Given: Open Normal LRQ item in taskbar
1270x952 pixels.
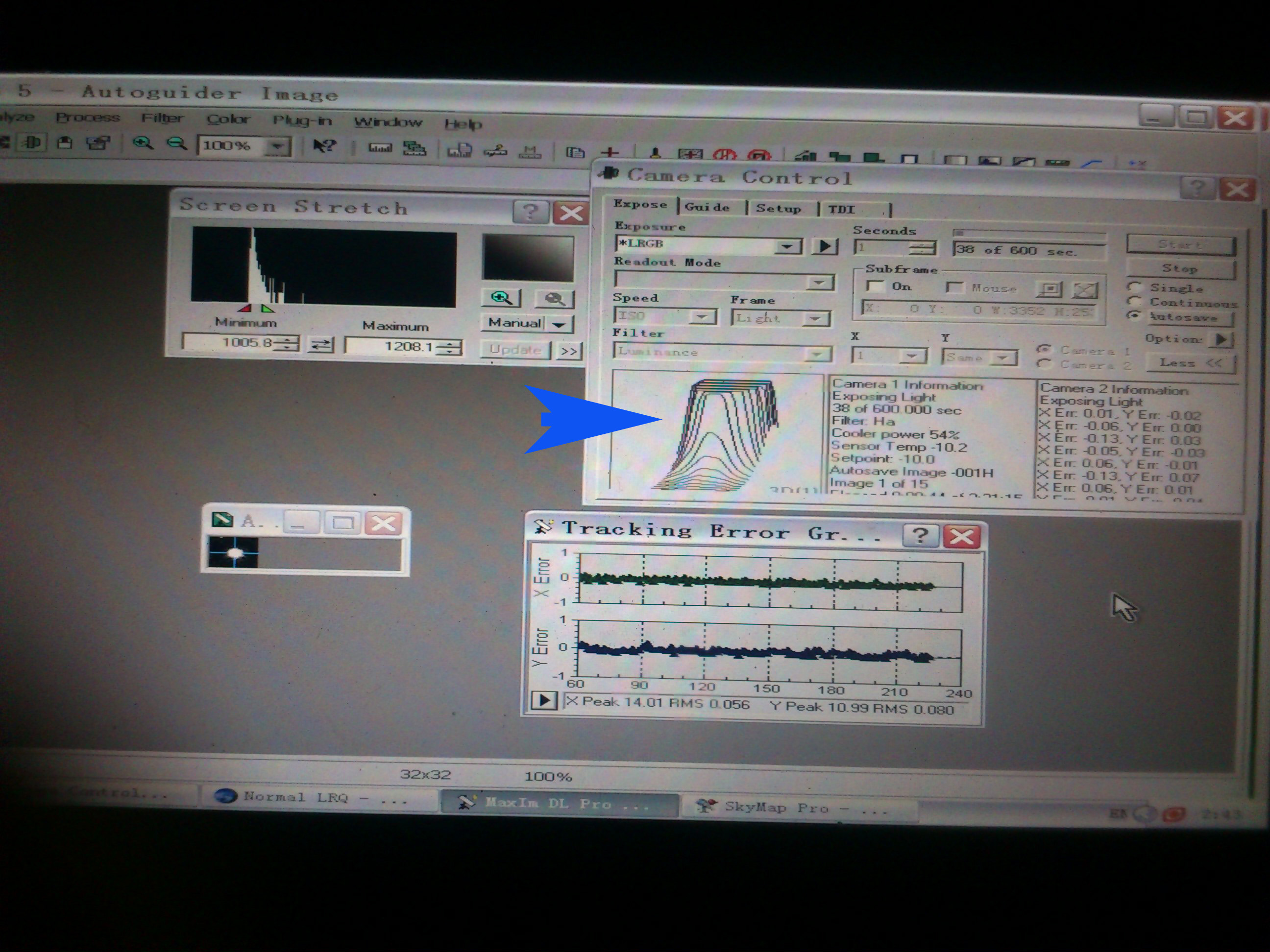Looking at the screenshot, I should (x=318, y=797).
